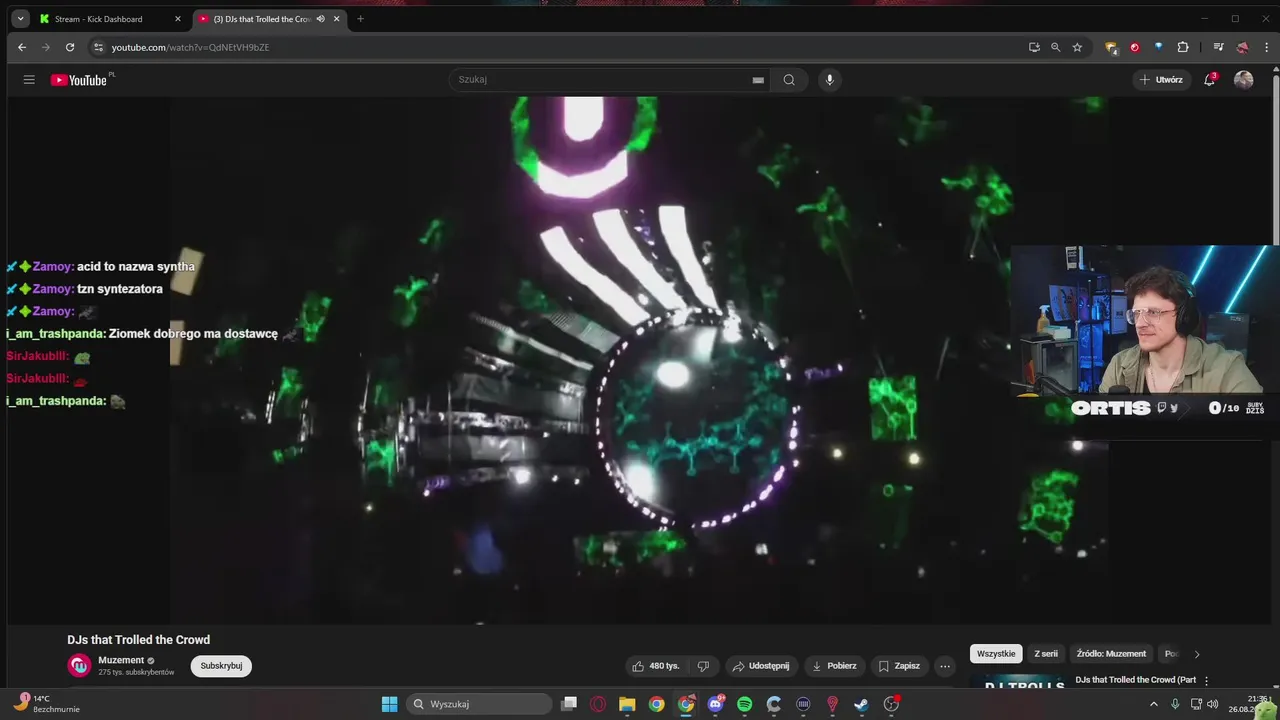Open File Explorer from the taskbar
This screenshot has height=720, width=1280.
(627, 704)
